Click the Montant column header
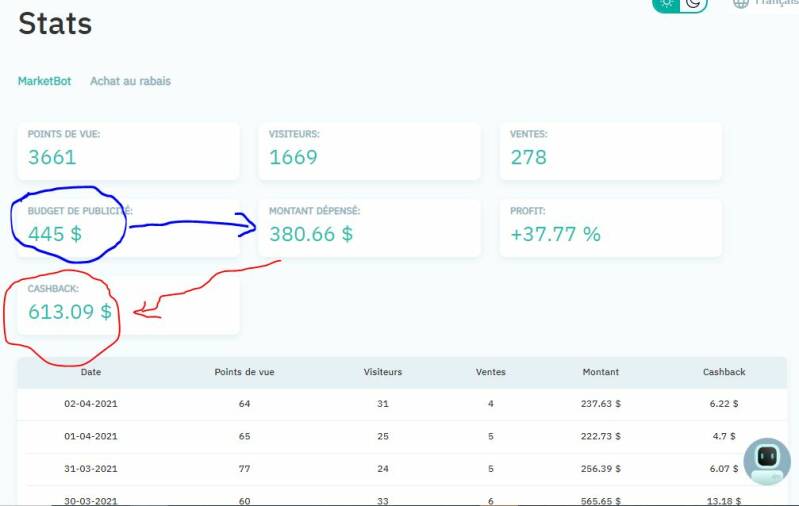 pos(601,372)
